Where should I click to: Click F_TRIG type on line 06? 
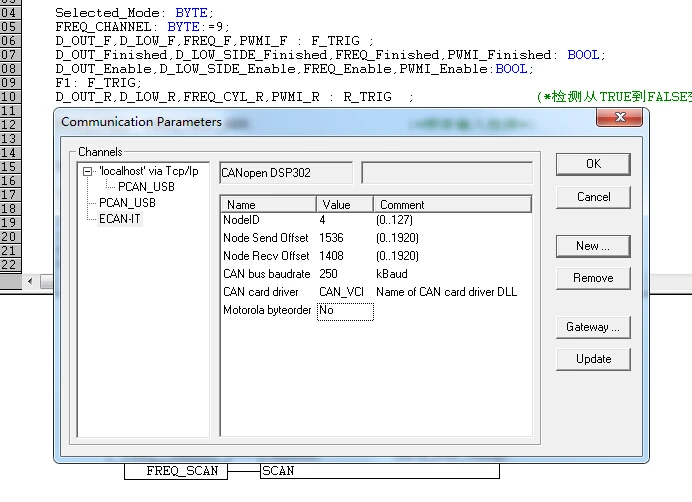[x=335, y=41]
